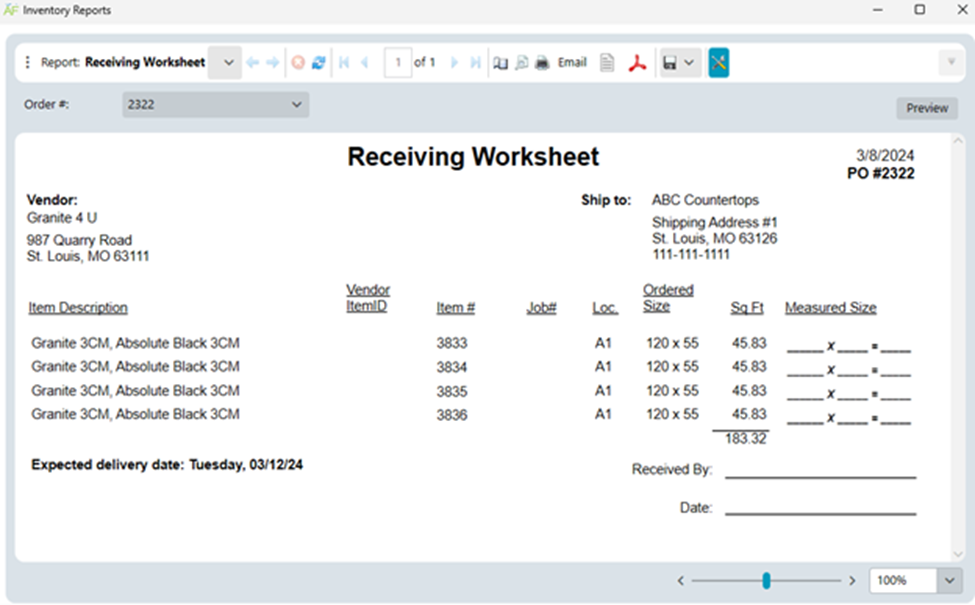The height and width of the screenshot is (605, 975).
Task: Click the zoom slider left arrow
Action: click(681, 581)
